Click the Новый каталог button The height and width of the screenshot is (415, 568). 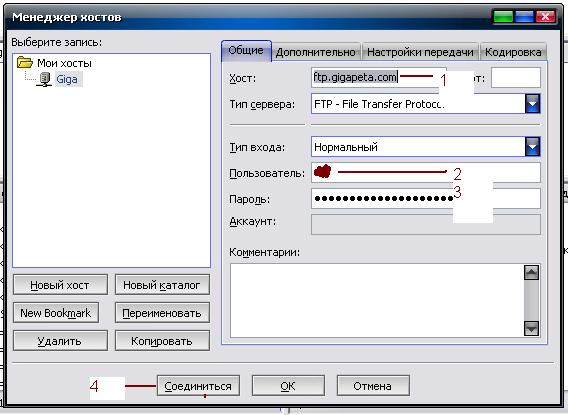(x=162, y=285)
